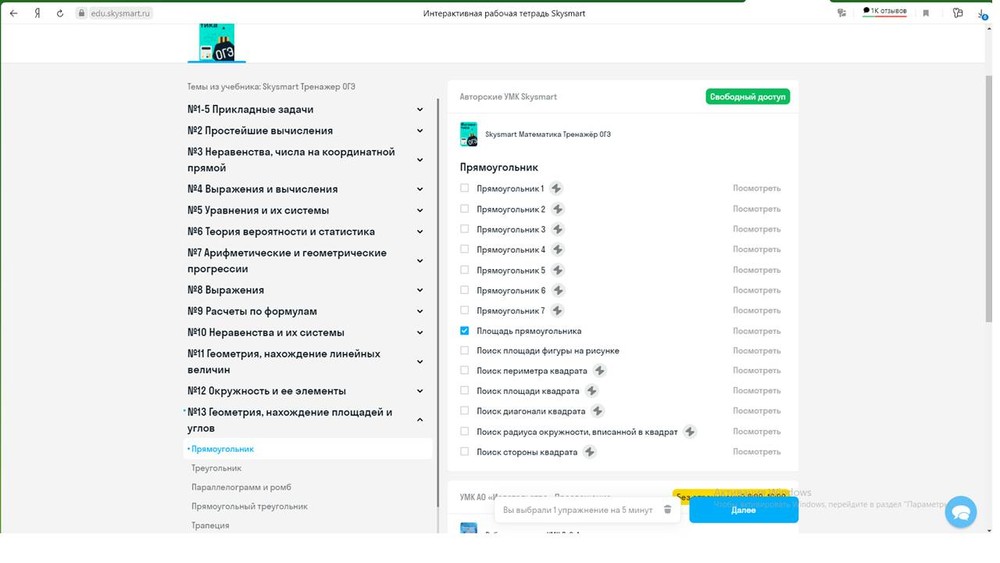The image size is (1000, 563).
Task: Reload the page with the refresh icon
Action: [x=60, y=13]
